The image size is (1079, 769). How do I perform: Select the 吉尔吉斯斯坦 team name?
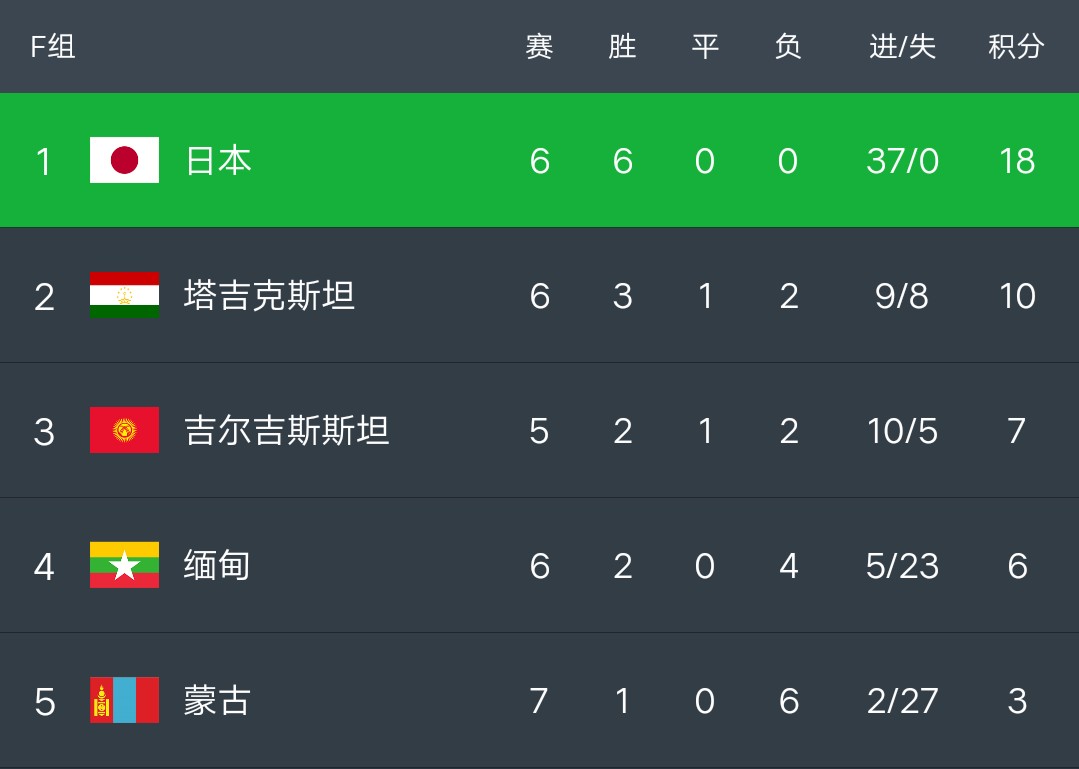[287, 430]
